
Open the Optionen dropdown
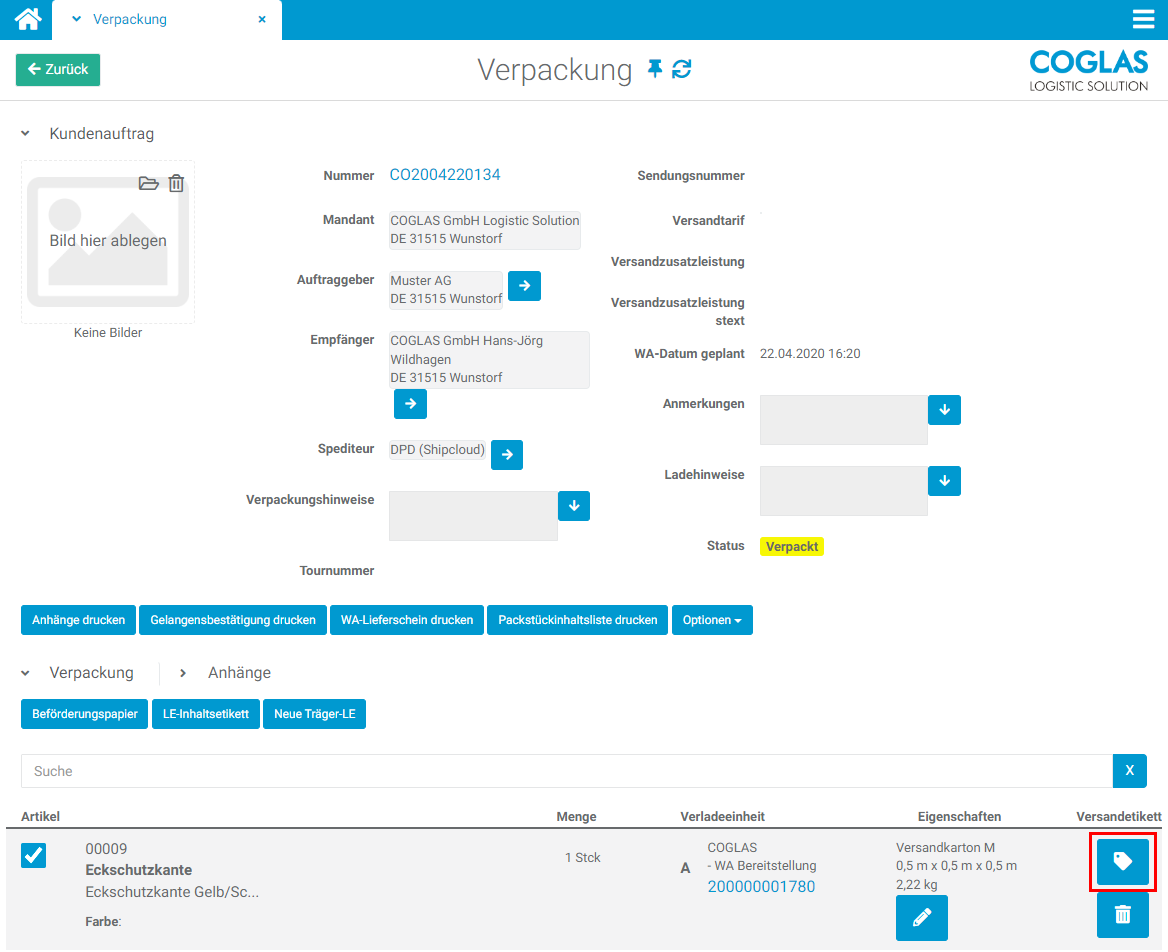(x=711, y=620)
